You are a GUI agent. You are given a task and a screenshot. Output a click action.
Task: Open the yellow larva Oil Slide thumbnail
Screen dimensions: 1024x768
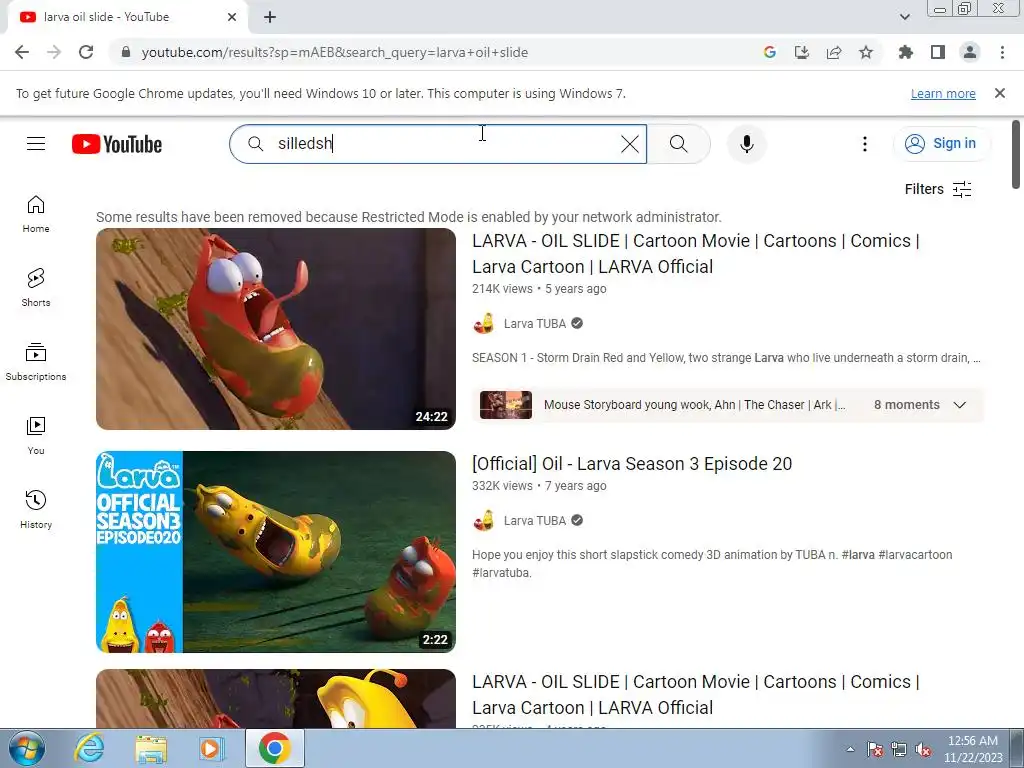coord(276,698)
